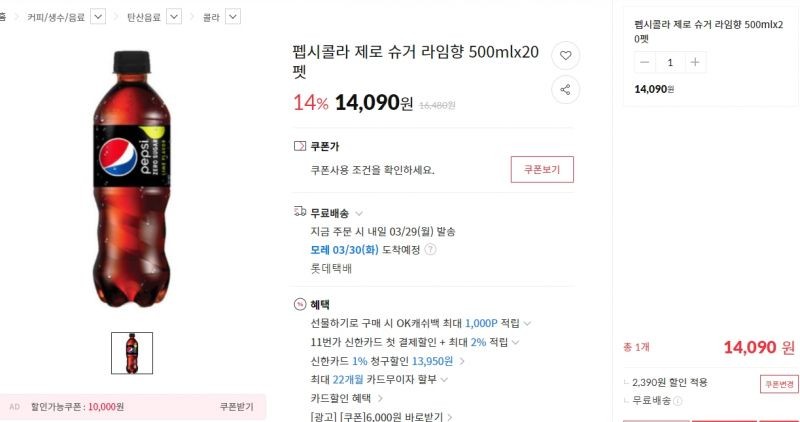Open the share icon button
Screen dimensions: 800x422
565,90
